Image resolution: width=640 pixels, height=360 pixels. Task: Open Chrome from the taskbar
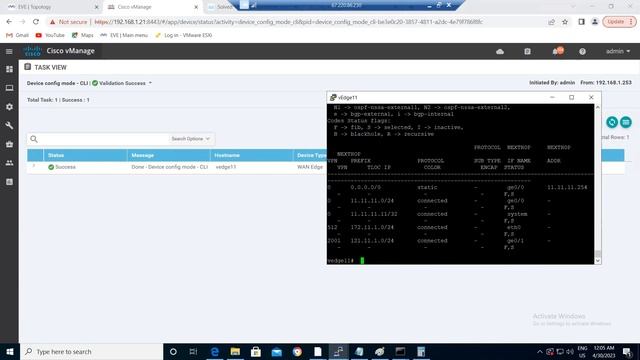[297, 351]
